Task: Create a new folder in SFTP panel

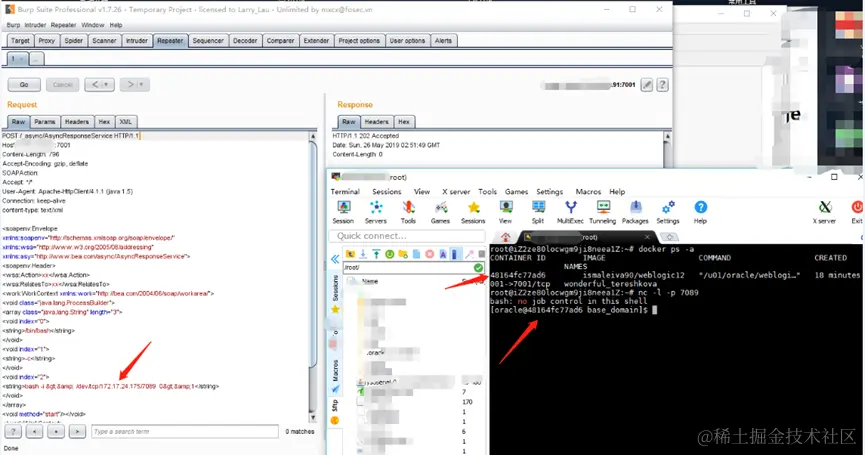Action: [x=403, y=254]
